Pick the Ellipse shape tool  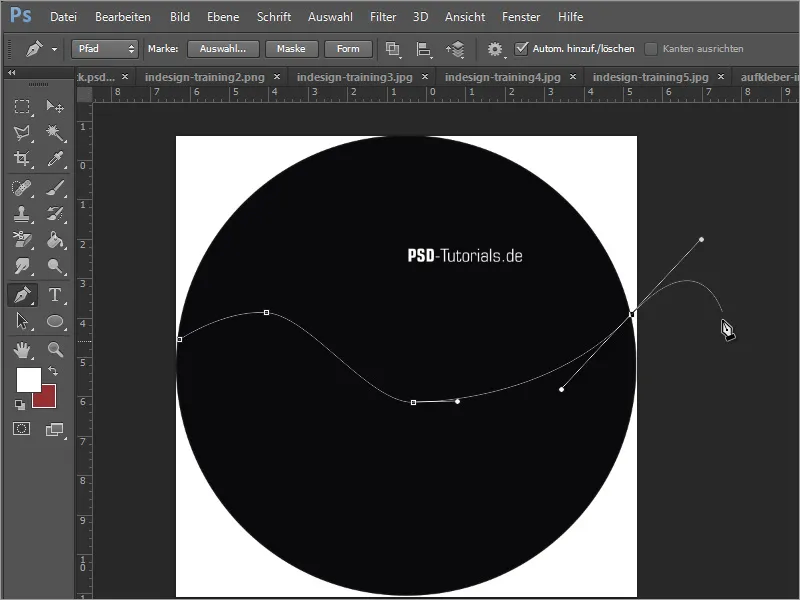coord(55,321)
